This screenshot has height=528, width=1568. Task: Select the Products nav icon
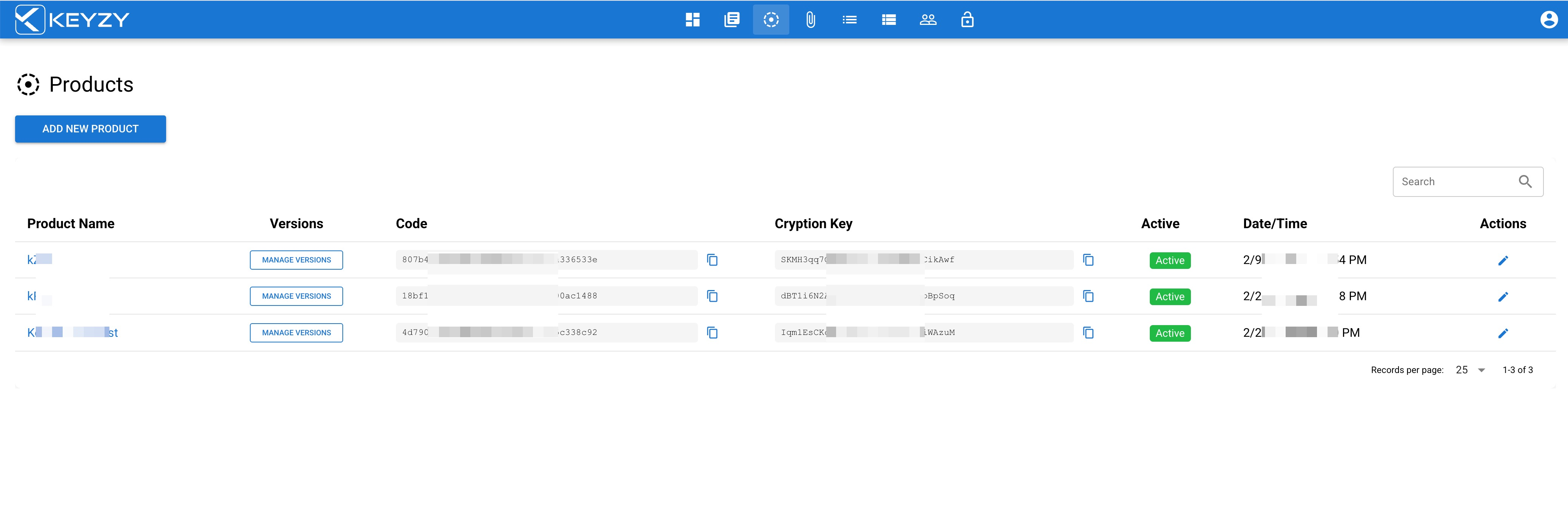coord(771,20)
